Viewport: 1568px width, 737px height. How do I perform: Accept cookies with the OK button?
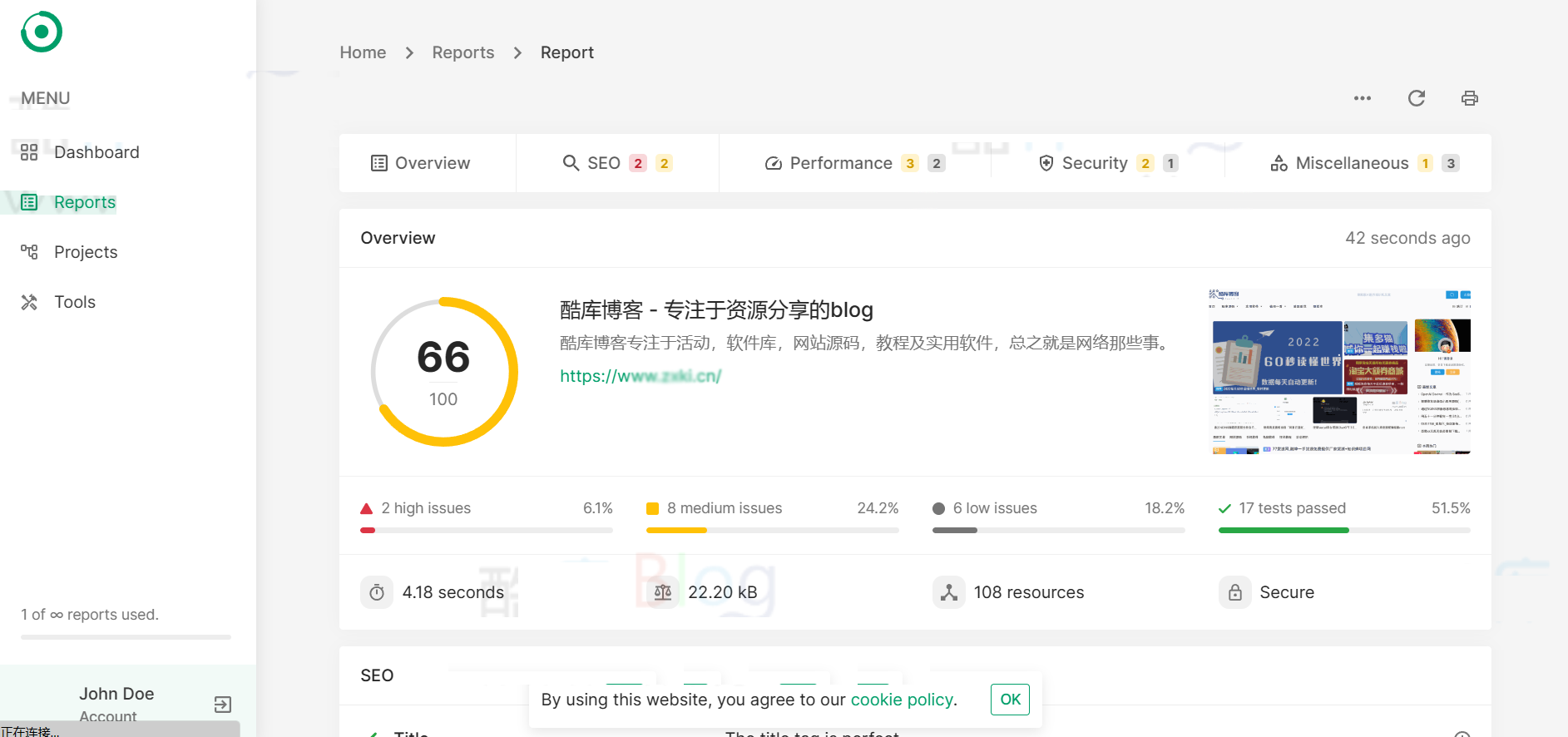1010,700
